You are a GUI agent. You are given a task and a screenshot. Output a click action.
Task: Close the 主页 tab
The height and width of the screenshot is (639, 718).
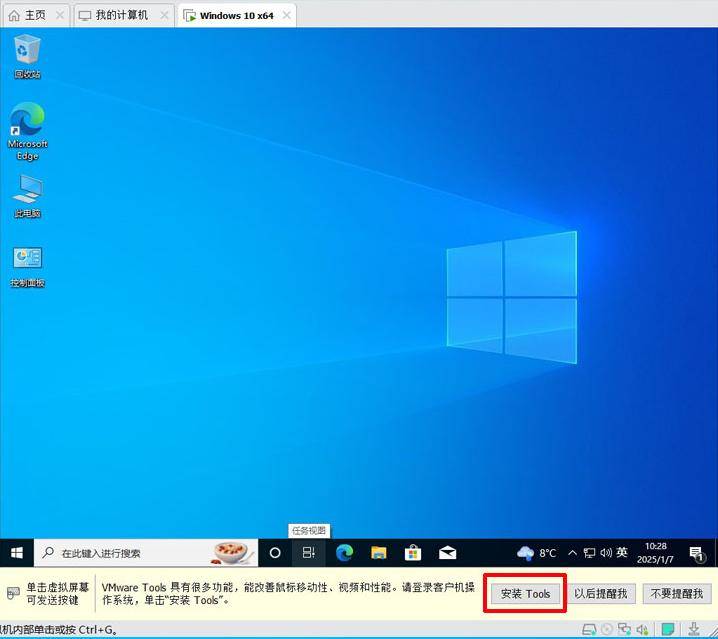point(60,15)
